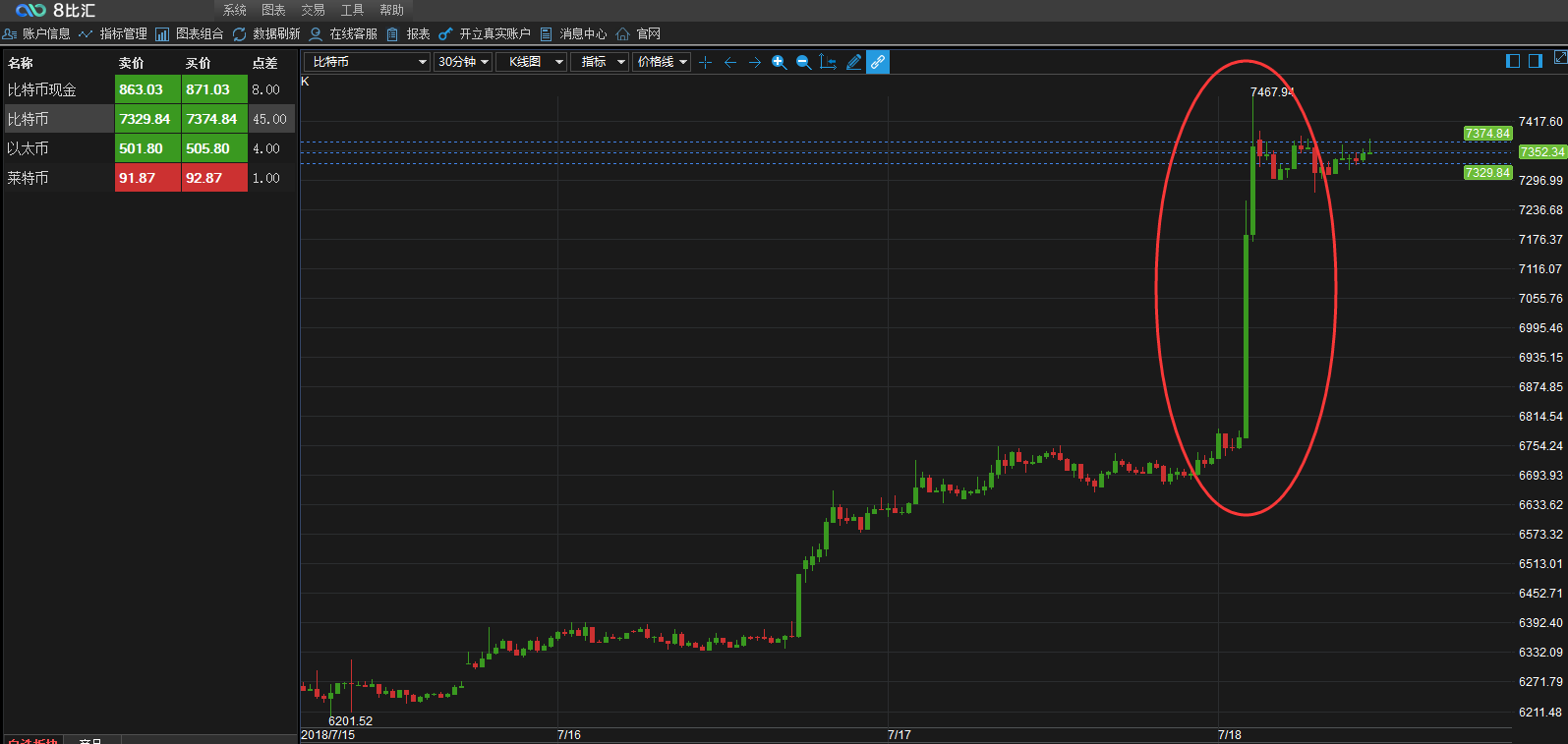Switch to the 自选板块 bottom tab
The image size is (1568, 744).
click(x=32, y=740)
